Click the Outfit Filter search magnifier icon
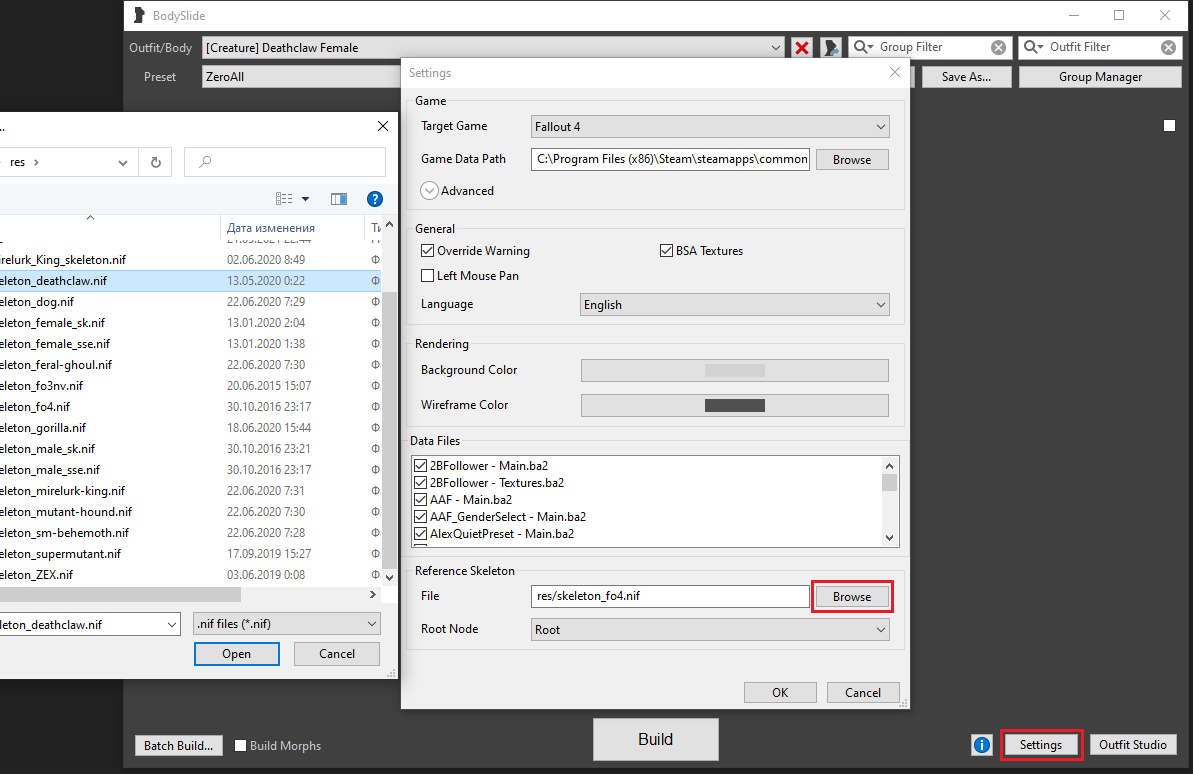Screen dimensions: 1193x774 1033,47
